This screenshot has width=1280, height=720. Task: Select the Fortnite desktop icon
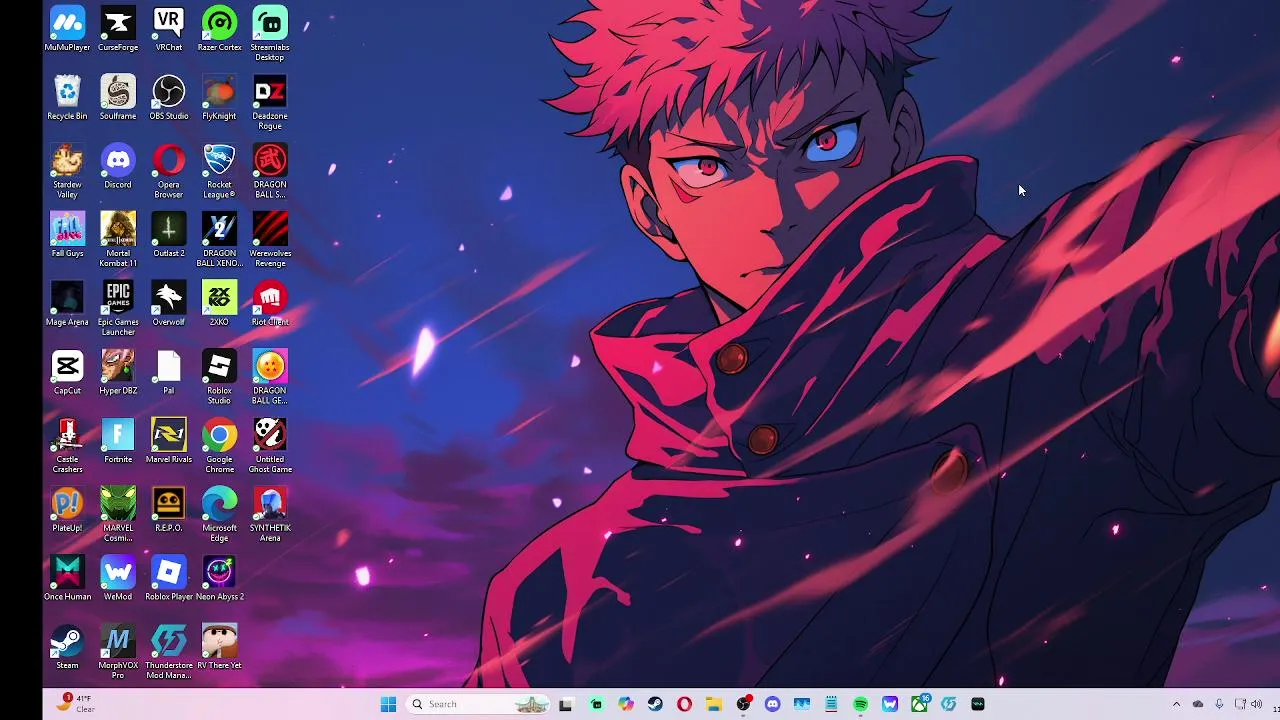click(118, 441)
